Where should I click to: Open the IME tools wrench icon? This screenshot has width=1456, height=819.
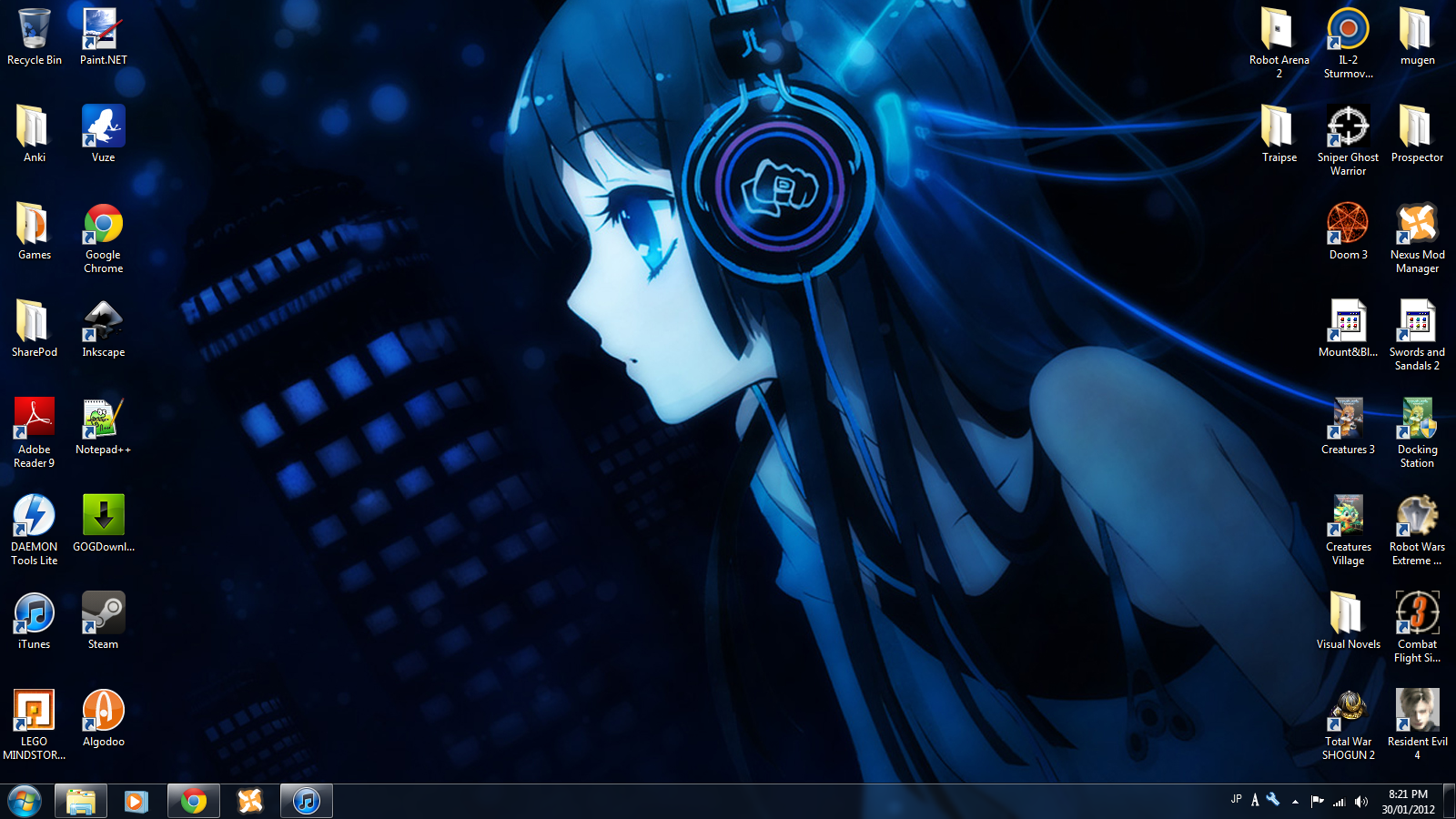[1273, 799]
